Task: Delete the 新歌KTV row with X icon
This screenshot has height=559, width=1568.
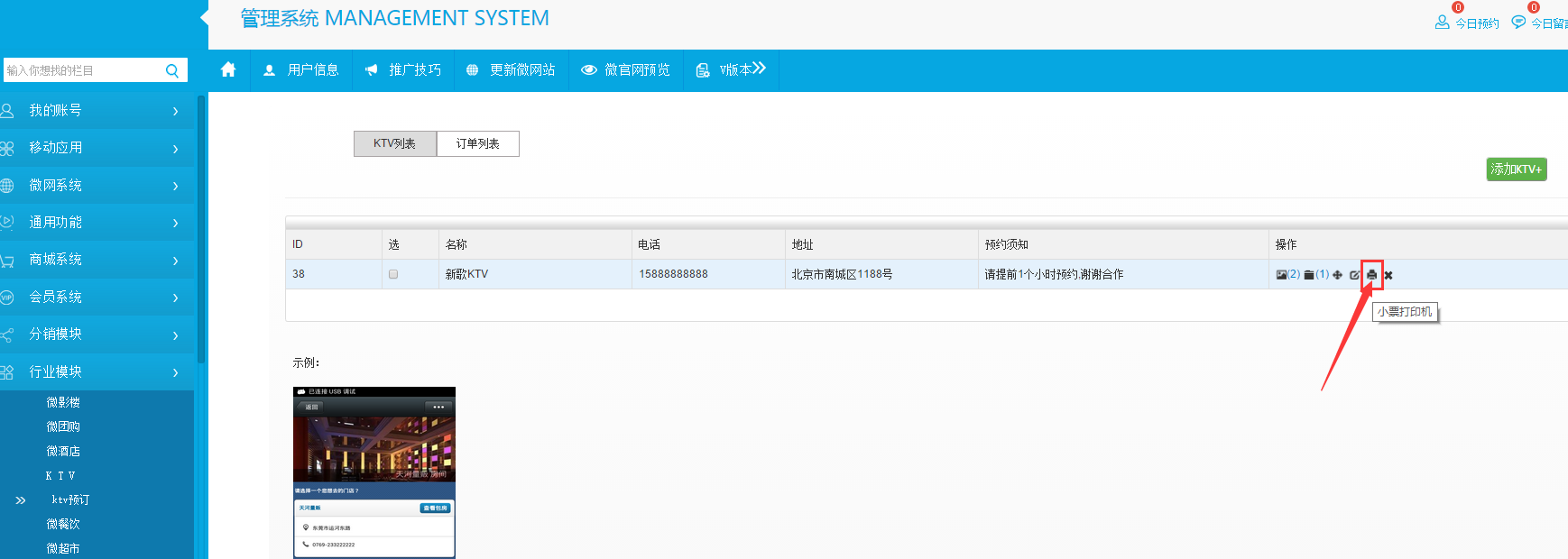Action: pos(1388,275)
